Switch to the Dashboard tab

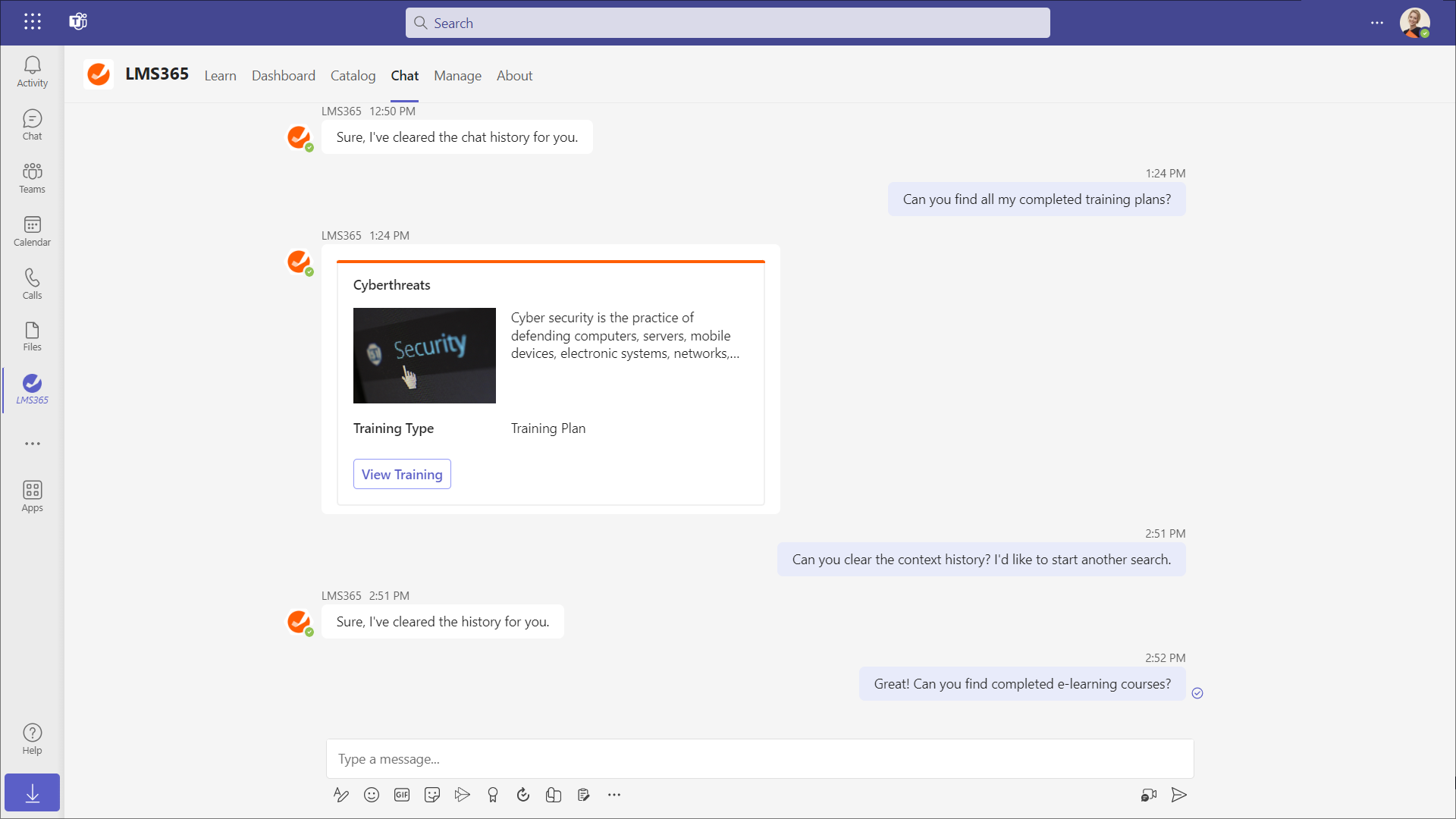pos(283,76)
